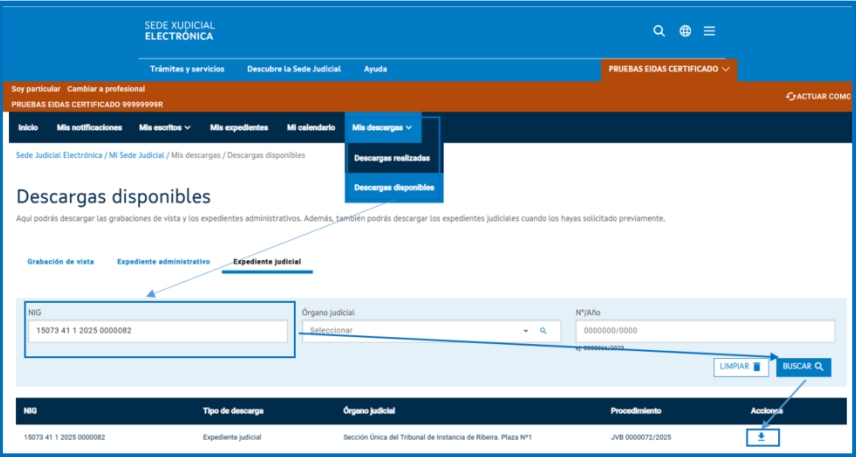Viewport: 856px width, 457px height.
Task: Open the Órgano judicial Seleccionar dropdown
Action: [420, 330]
